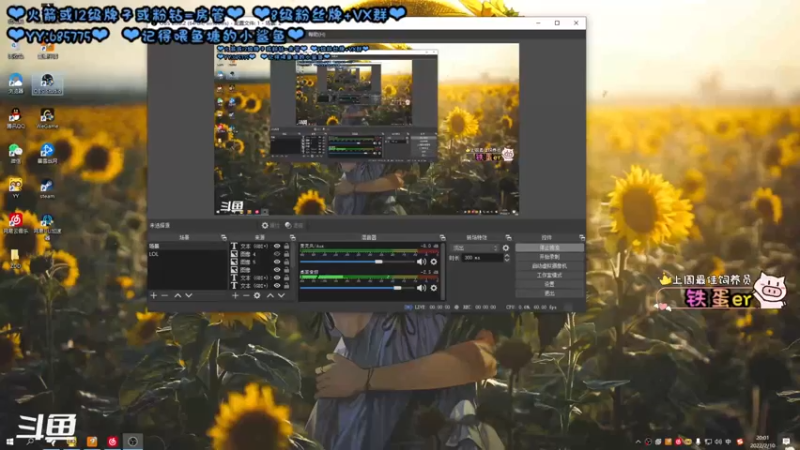Move the selected scene up

pos(178,295)
